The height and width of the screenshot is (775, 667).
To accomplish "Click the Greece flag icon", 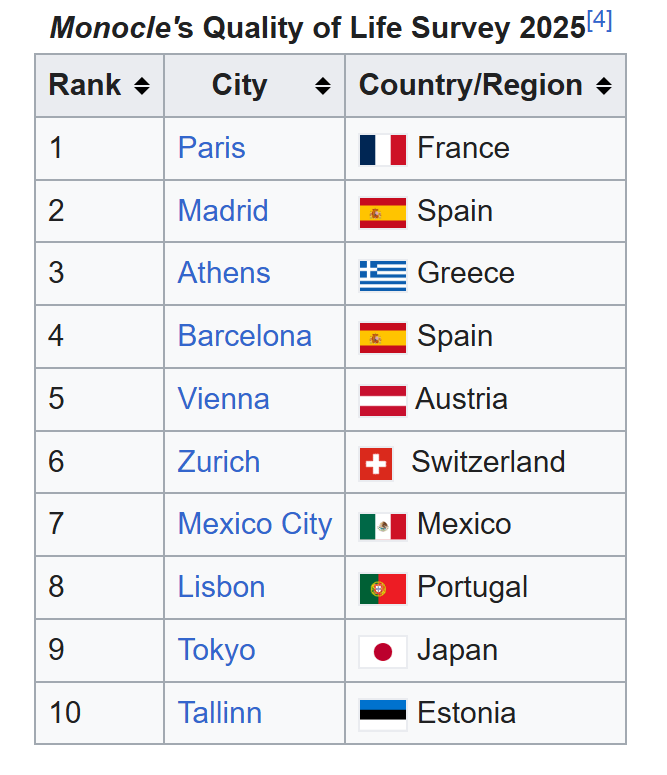I will coord(382,274).
